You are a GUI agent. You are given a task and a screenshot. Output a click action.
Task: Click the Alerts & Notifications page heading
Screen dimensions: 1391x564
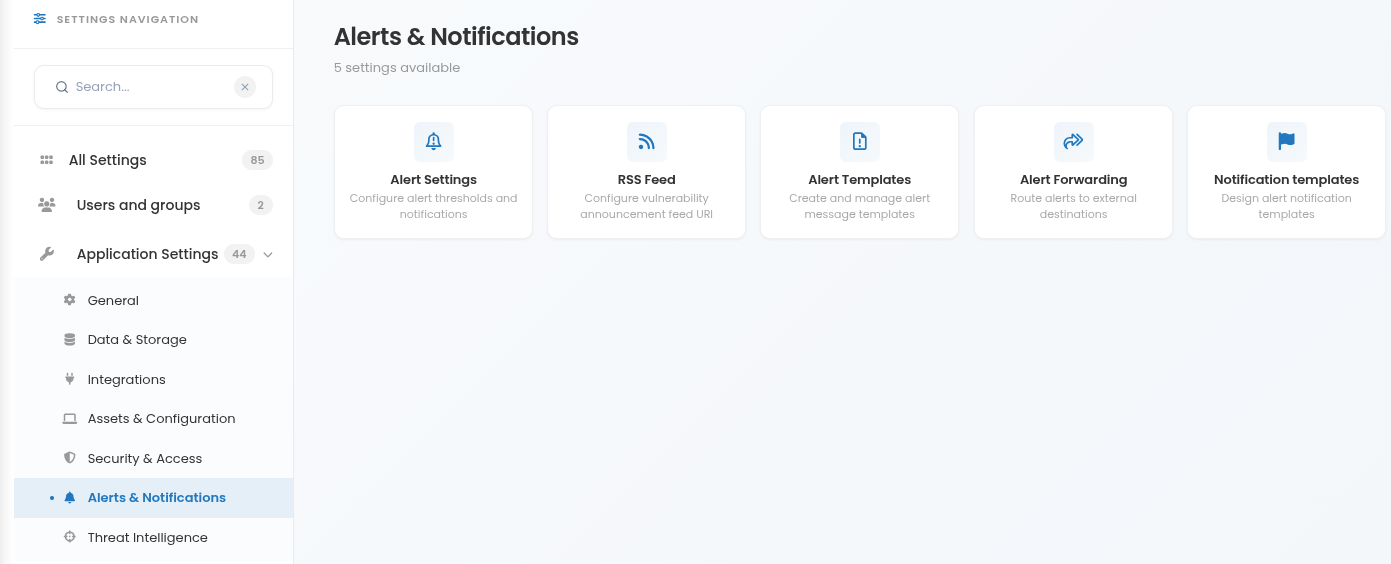[x=456, y=37]
